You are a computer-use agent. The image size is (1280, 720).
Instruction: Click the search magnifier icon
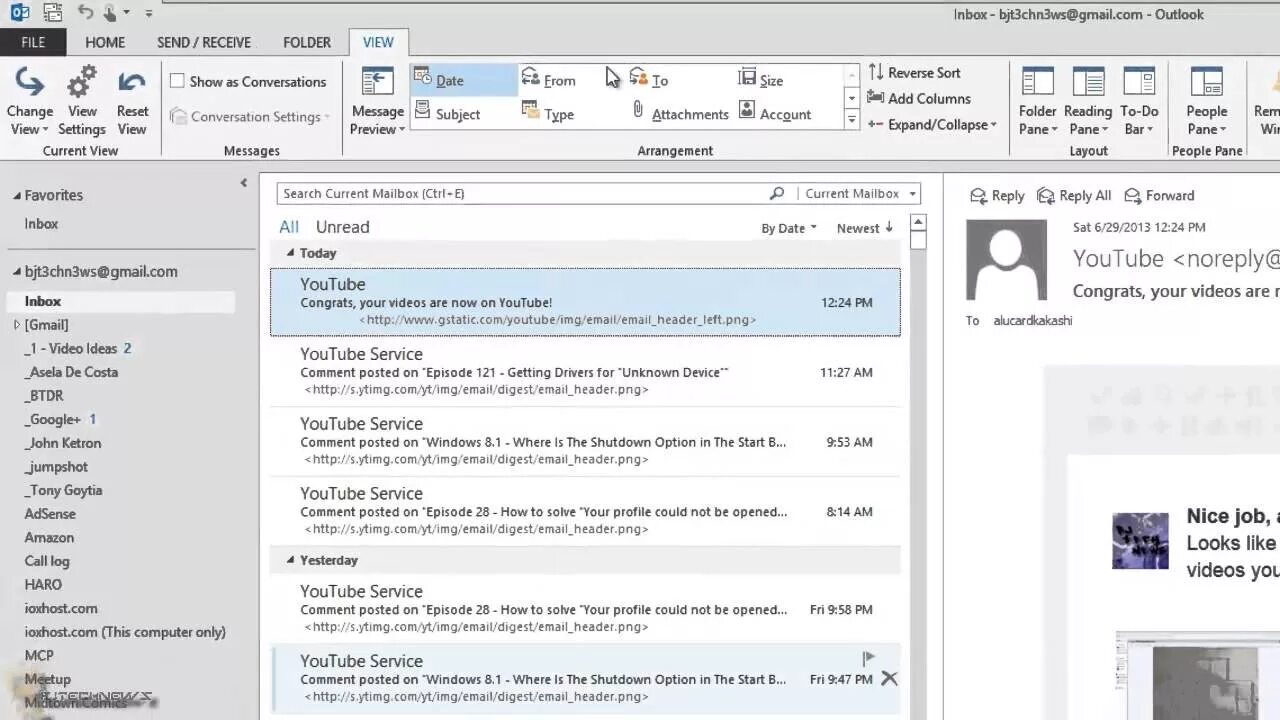pyautogui.click(x=777, y=193)
